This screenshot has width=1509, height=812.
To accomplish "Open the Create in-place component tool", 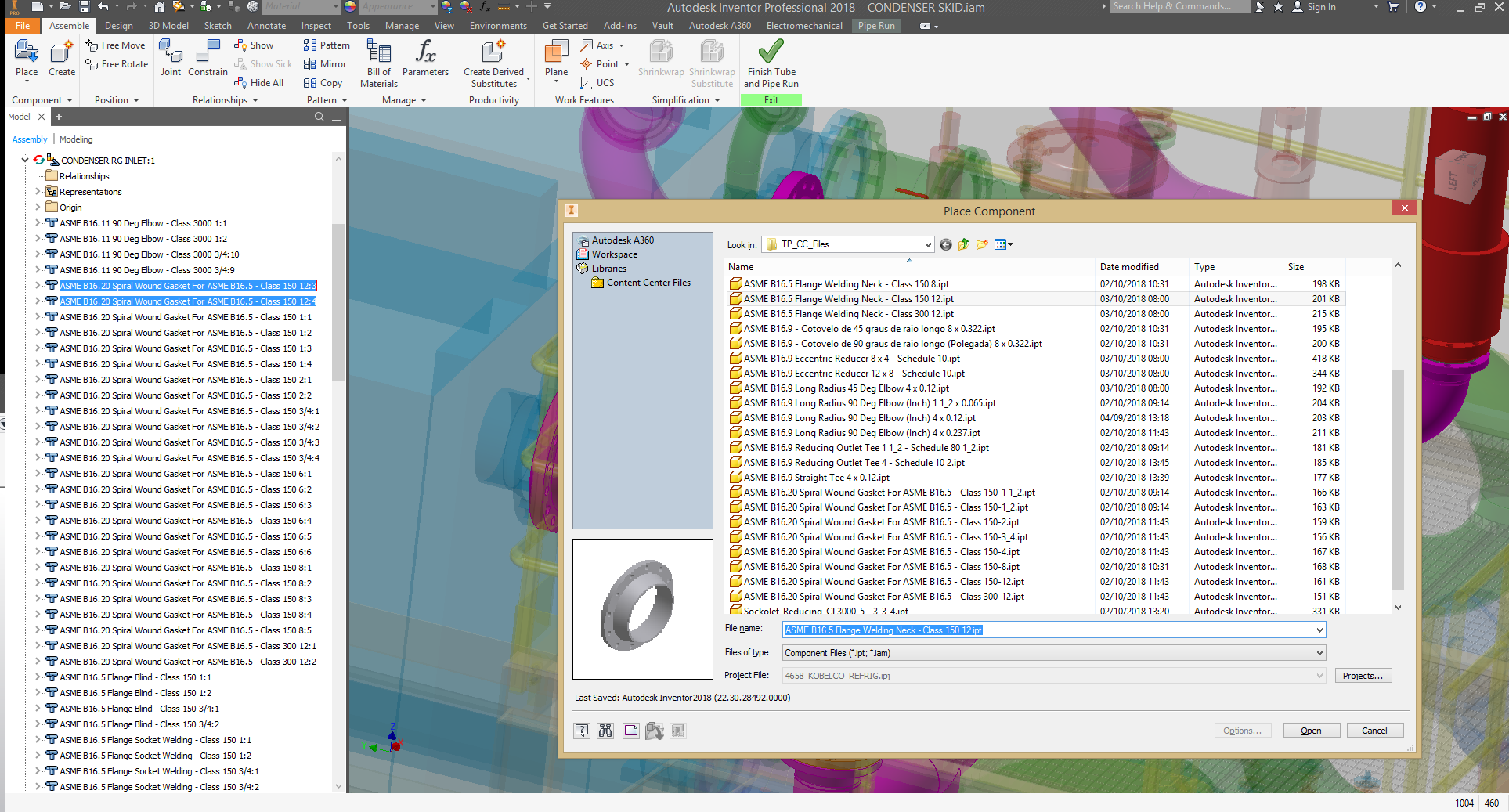I will [61, 59].
